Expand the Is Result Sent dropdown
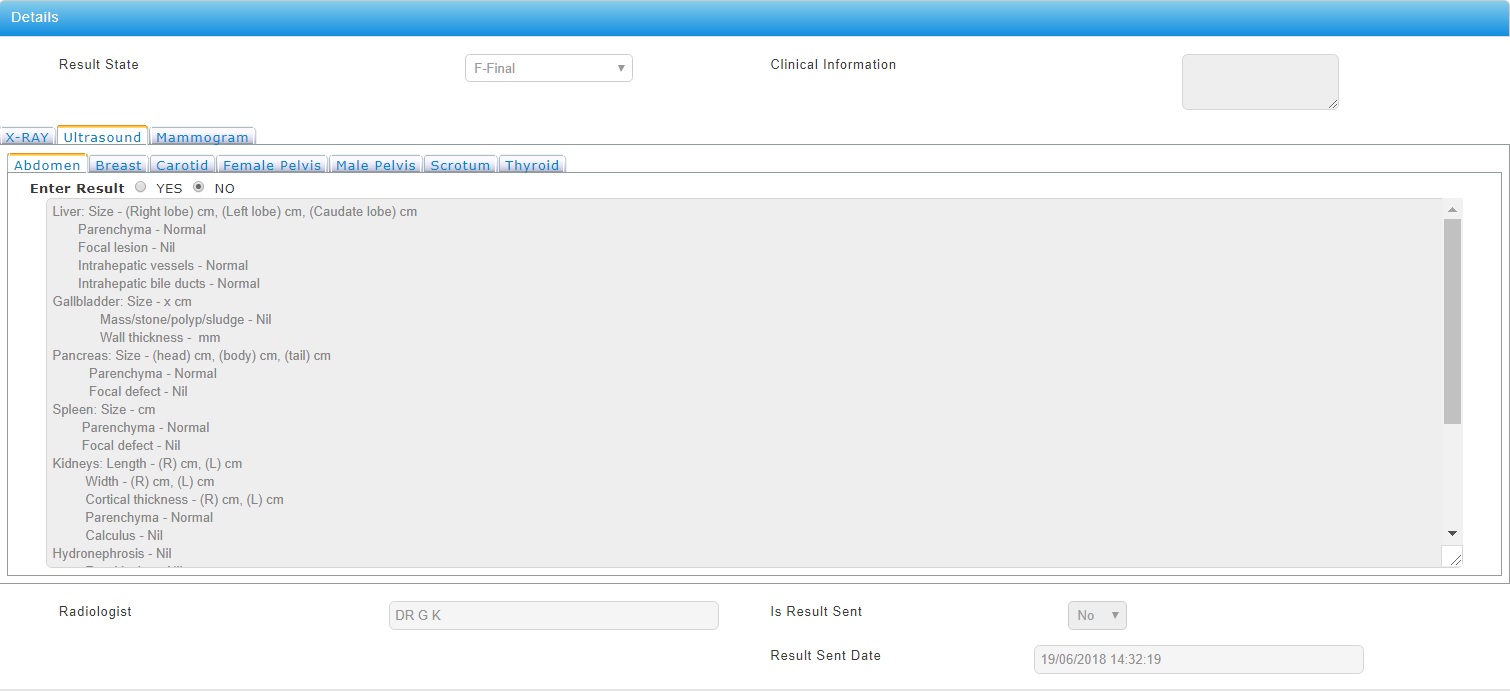The width and height of the screenshot is (1510, 691). (1096, 616)
